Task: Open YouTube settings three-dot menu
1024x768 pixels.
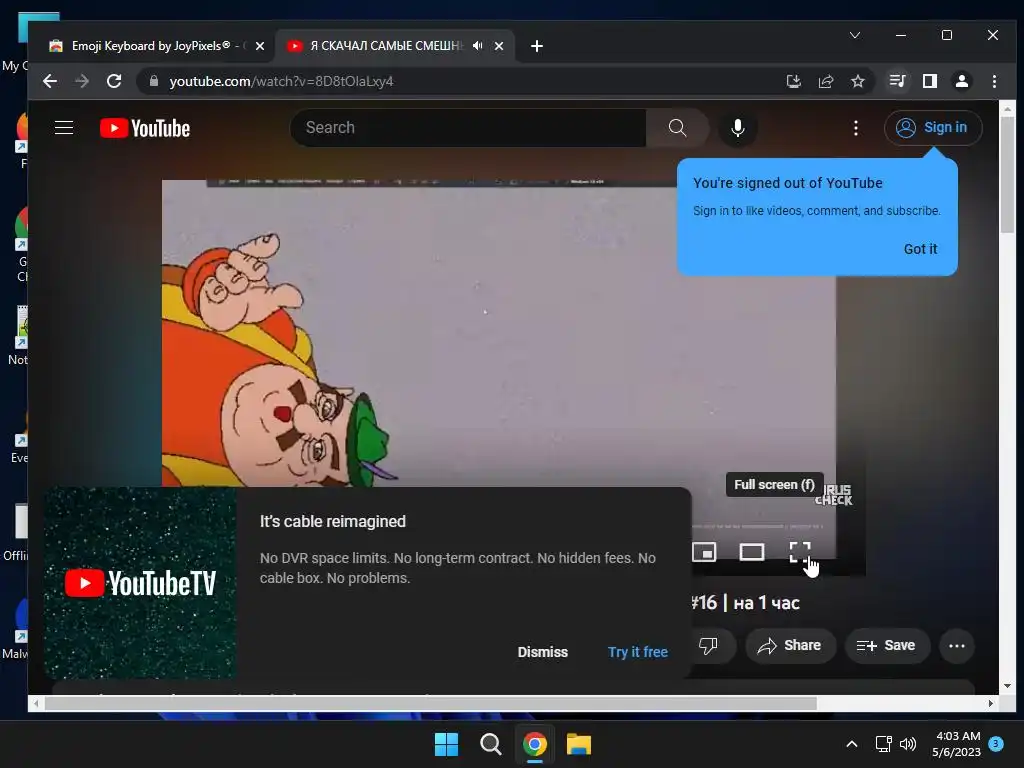Action: tap(856, 128)
